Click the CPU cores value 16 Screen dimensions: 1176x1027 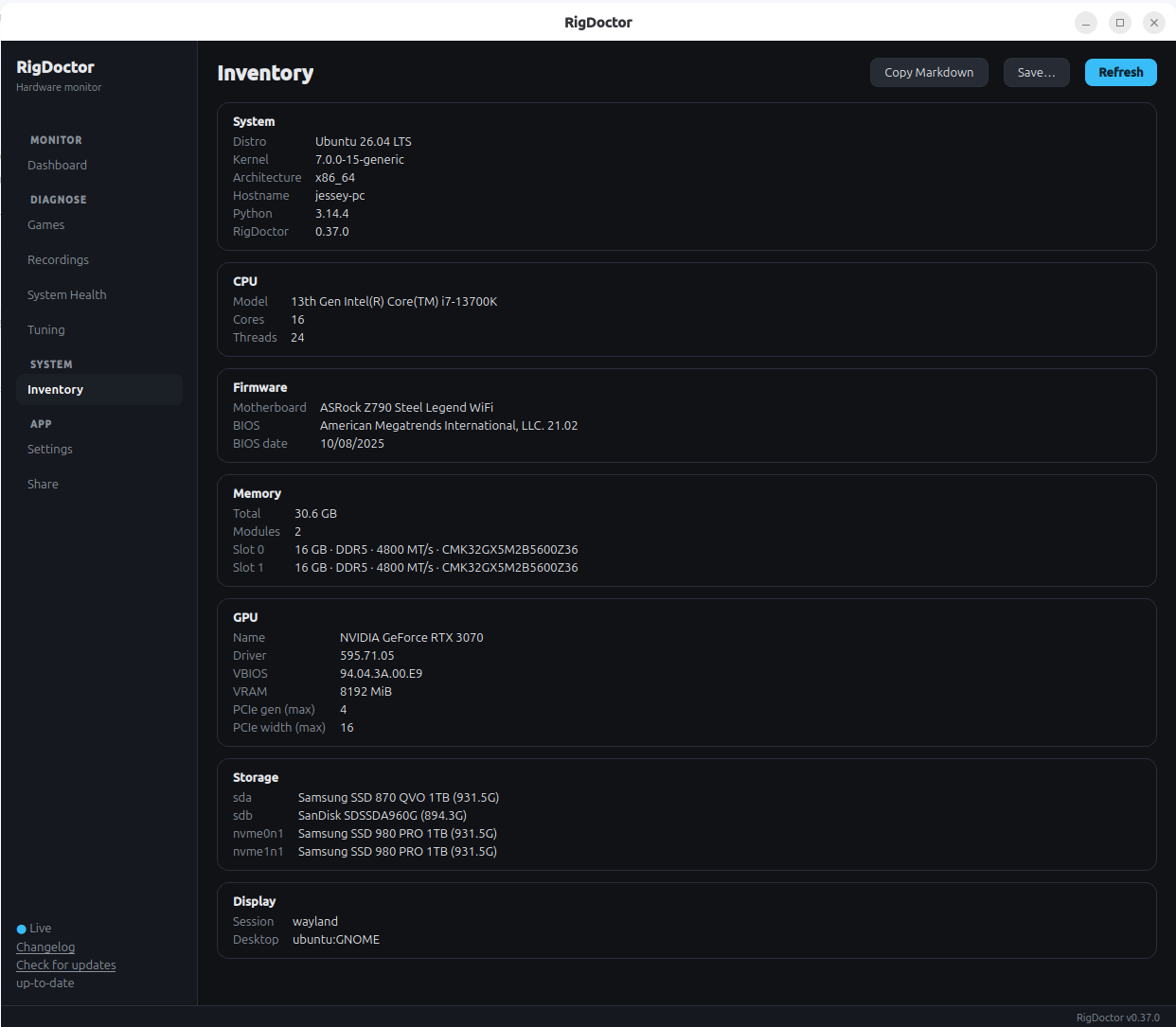[297, 319]
